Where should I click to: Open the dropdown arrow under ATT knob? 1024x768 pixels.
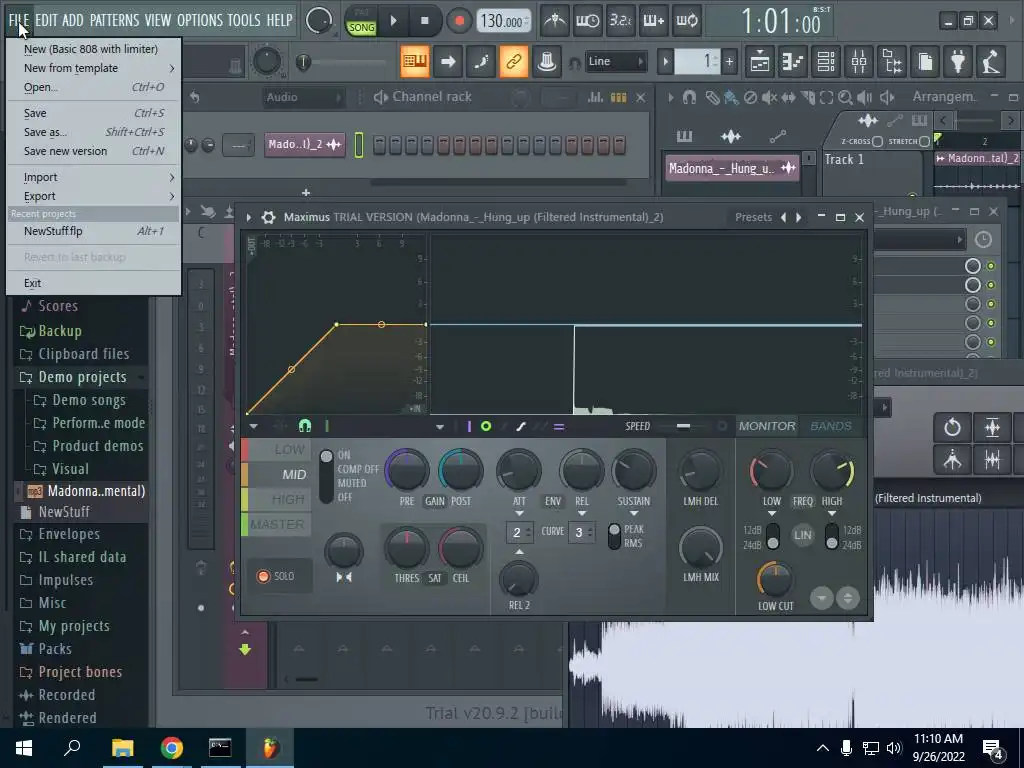click(x=519, y=514)
